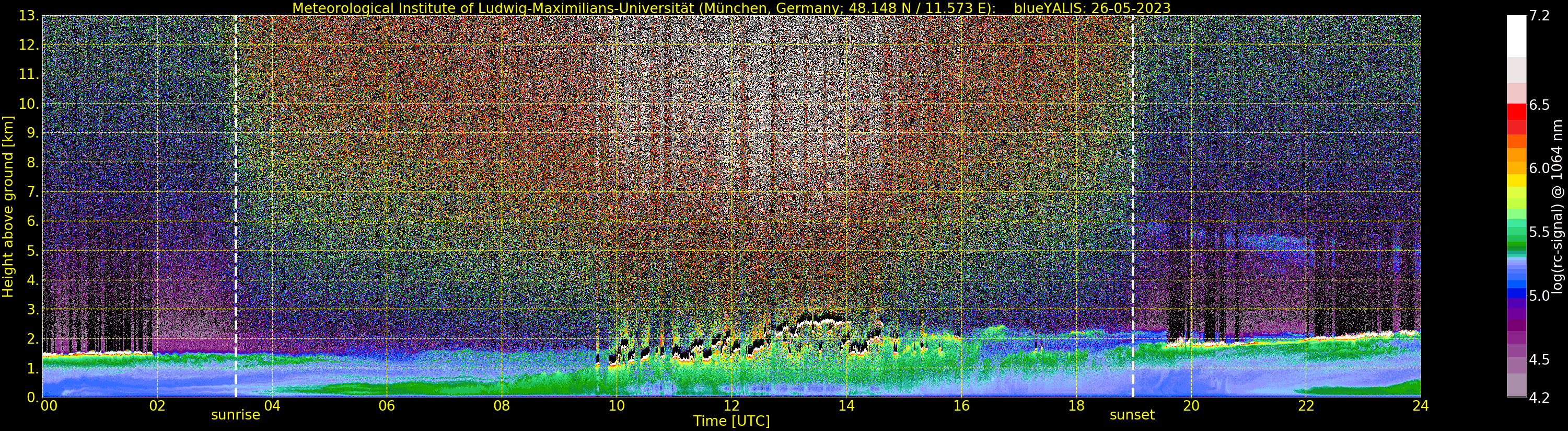Viewport: 1568px width, 431px height.
Task: Click the '6.5' colorbar tick label
Action: (1540, 105)
